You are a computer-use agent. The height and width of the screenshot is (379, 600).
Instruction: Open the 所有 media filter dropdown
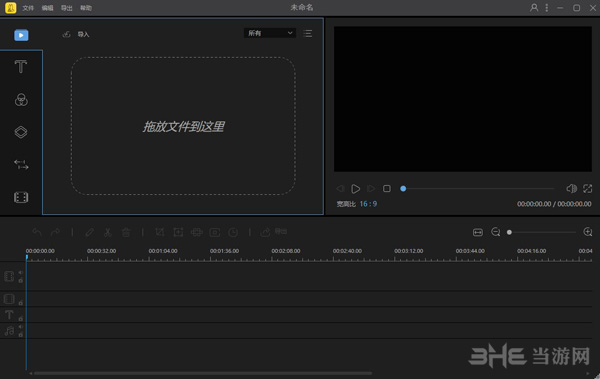click(270, 33)
